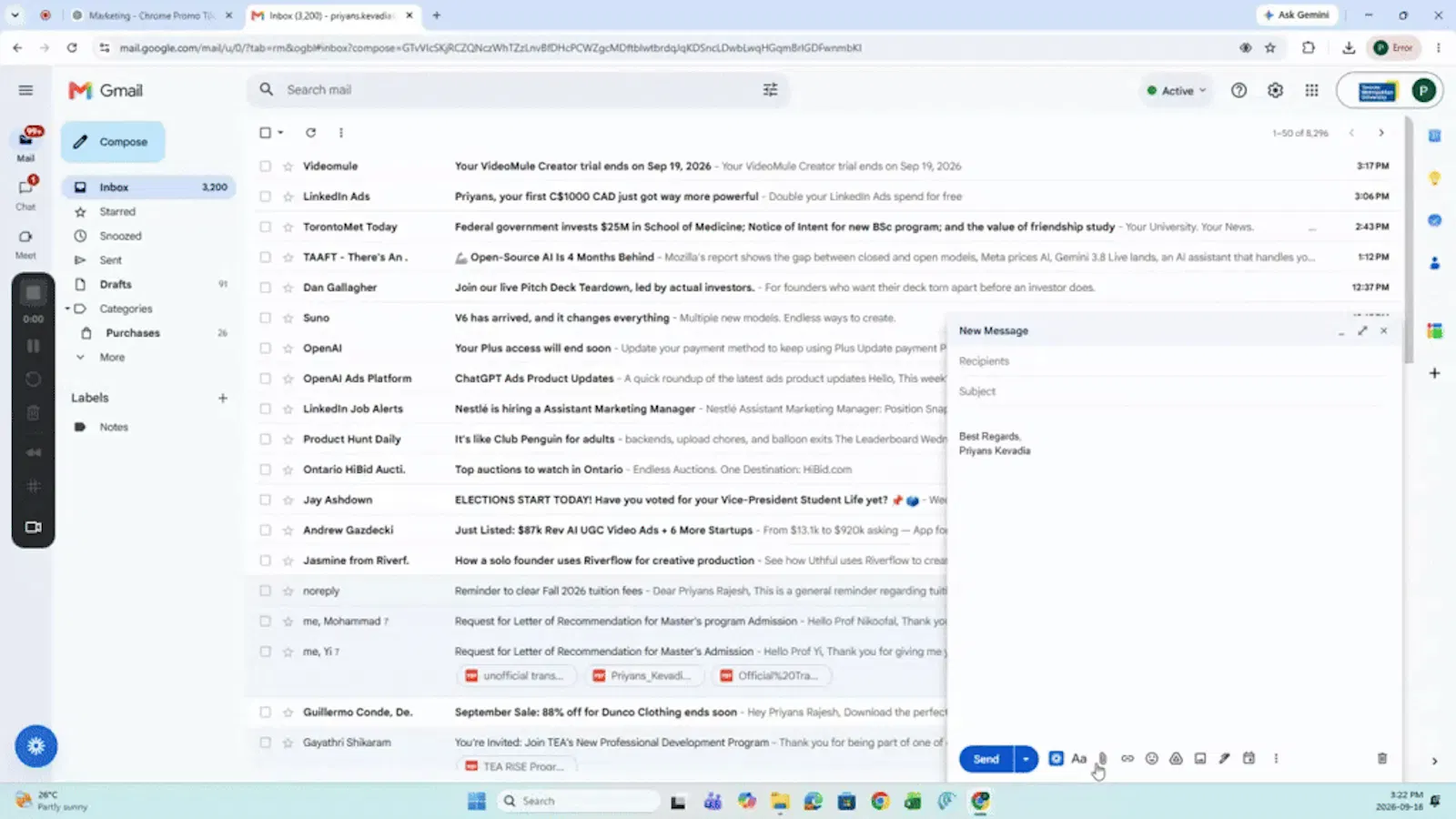Open the Active status dropdown
1456x819 pixels.
coord(1176,90)
